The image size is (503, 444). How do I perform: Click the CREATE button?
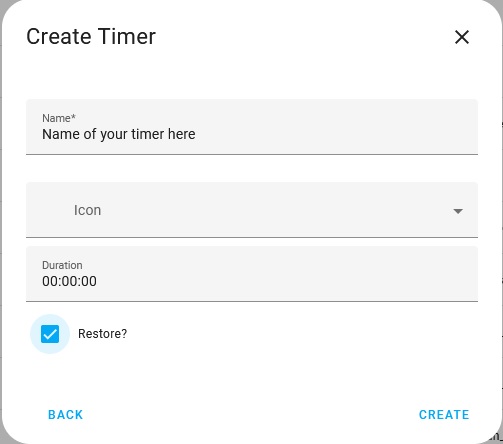click(444, 415)
